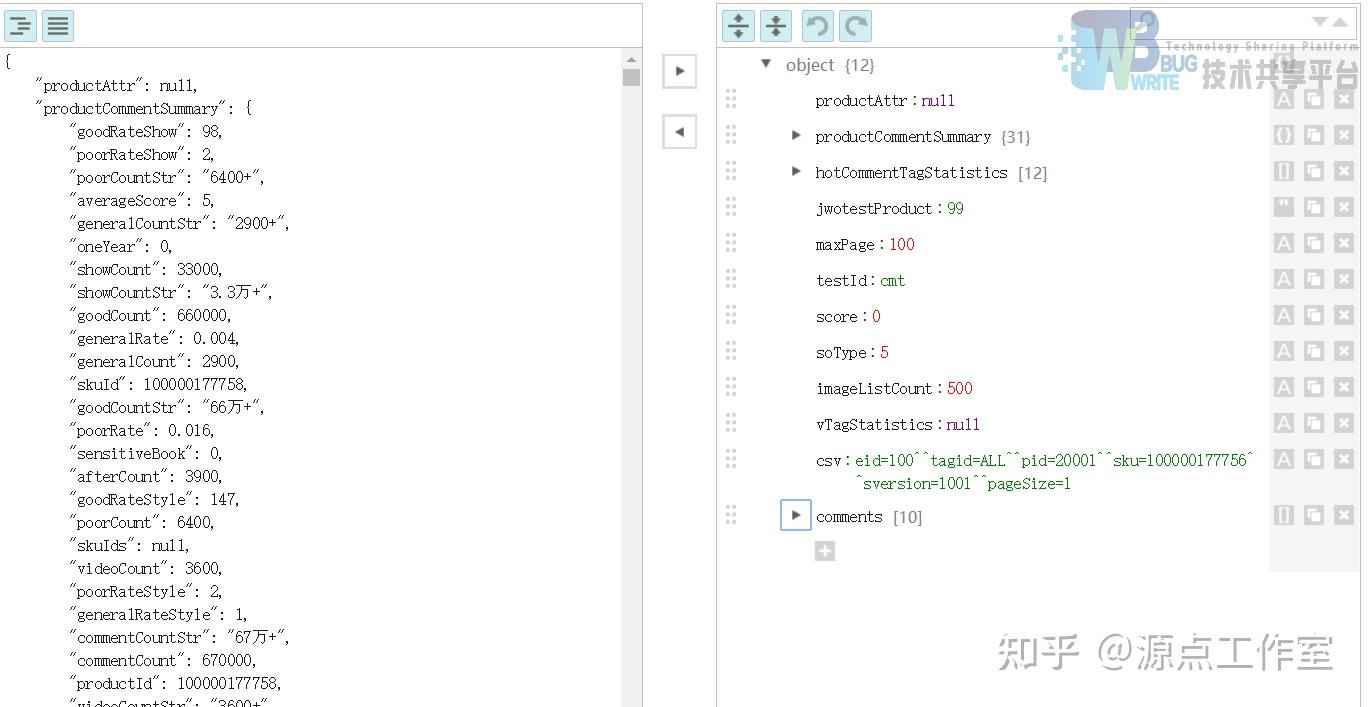Grab the drag handle of maxPage row
This screenshot has height=707, width=1368.
point(731,243)
